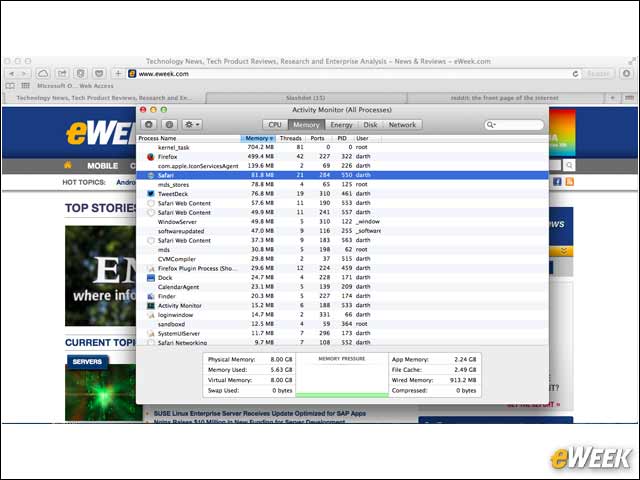Switch to the CPU tab
Viewport: 640px width, 480px height.
[275, 124]
